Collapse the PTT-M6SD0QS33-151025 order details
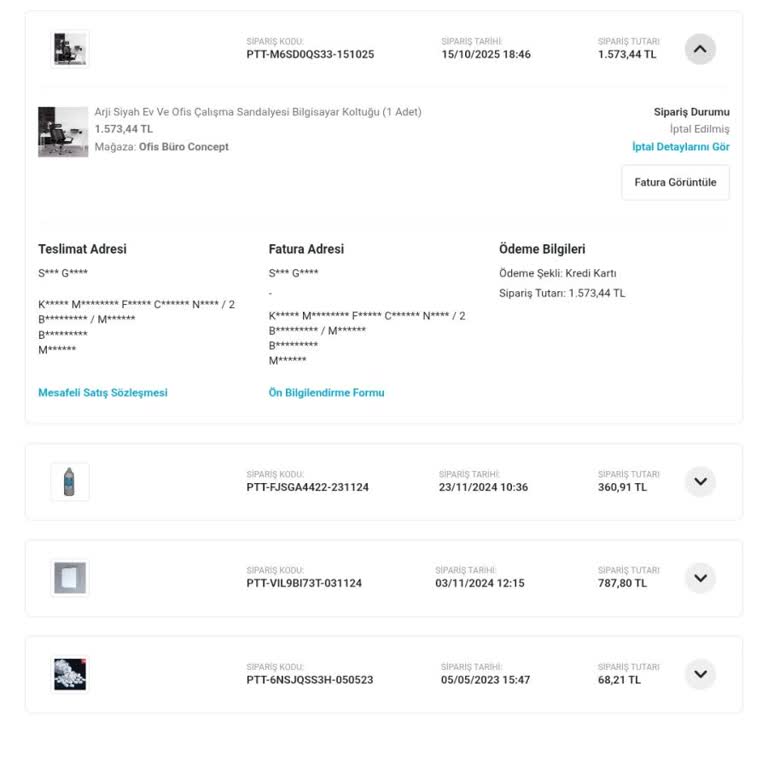 pos(700,48)
